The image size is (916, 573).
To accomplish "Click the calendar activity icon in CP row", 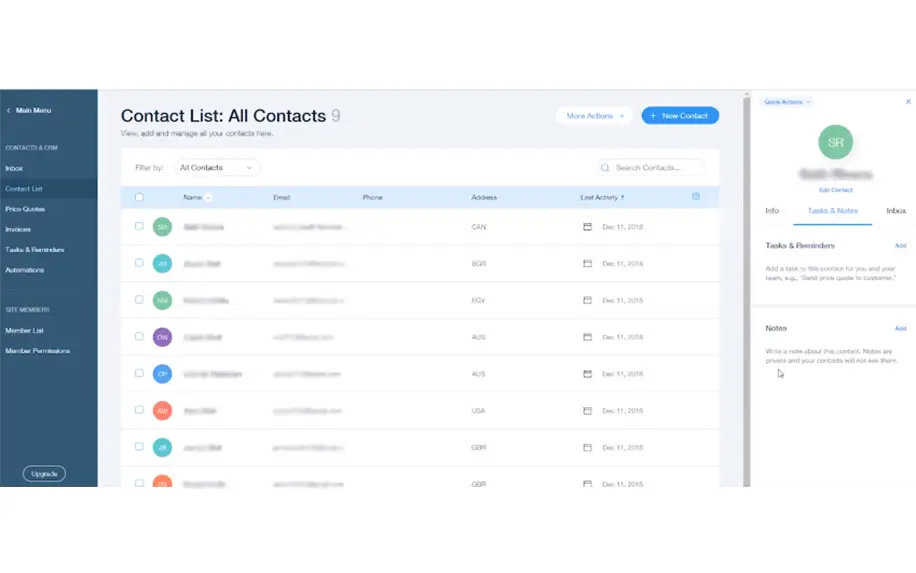I will point(587,374).
